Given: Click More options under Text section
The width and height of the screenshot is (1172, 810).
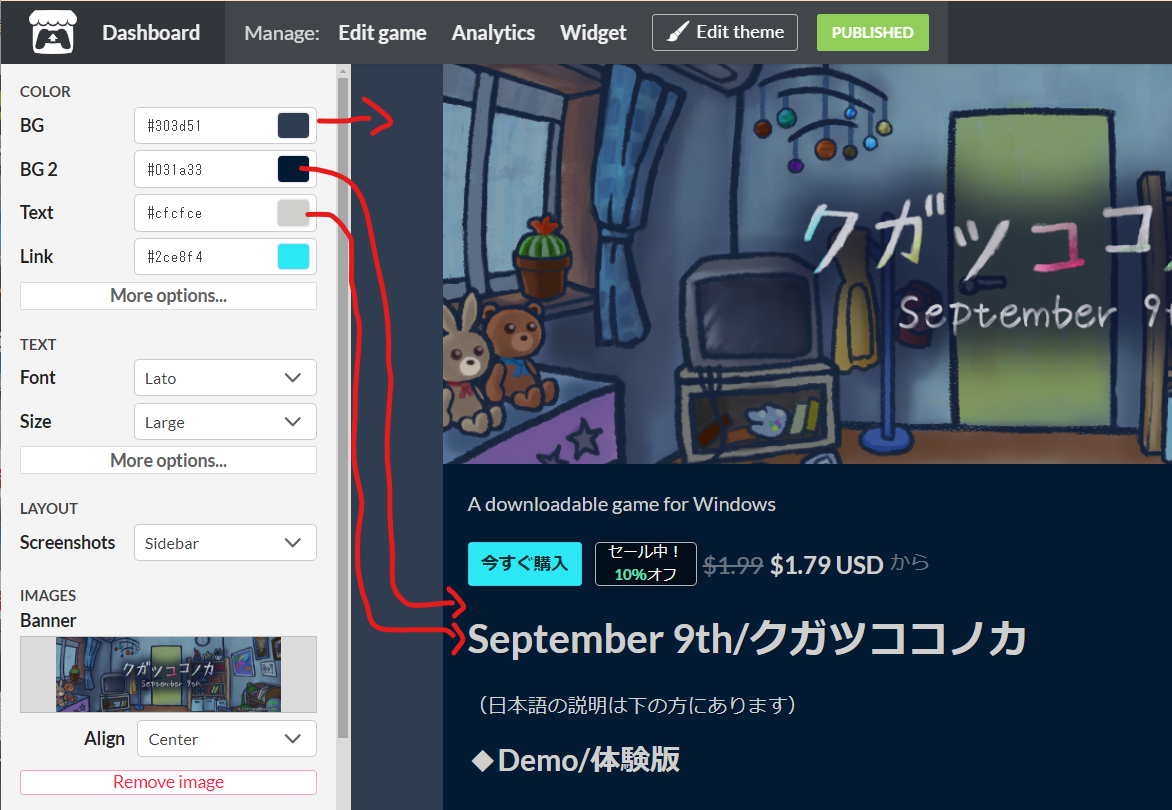Looking at the screenshot, I should (168, 460).
